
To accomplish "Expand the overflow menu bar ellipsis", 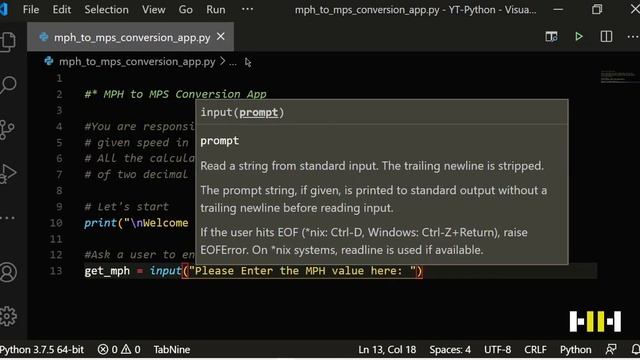I will pyautogui.click(x=247, y=9).
